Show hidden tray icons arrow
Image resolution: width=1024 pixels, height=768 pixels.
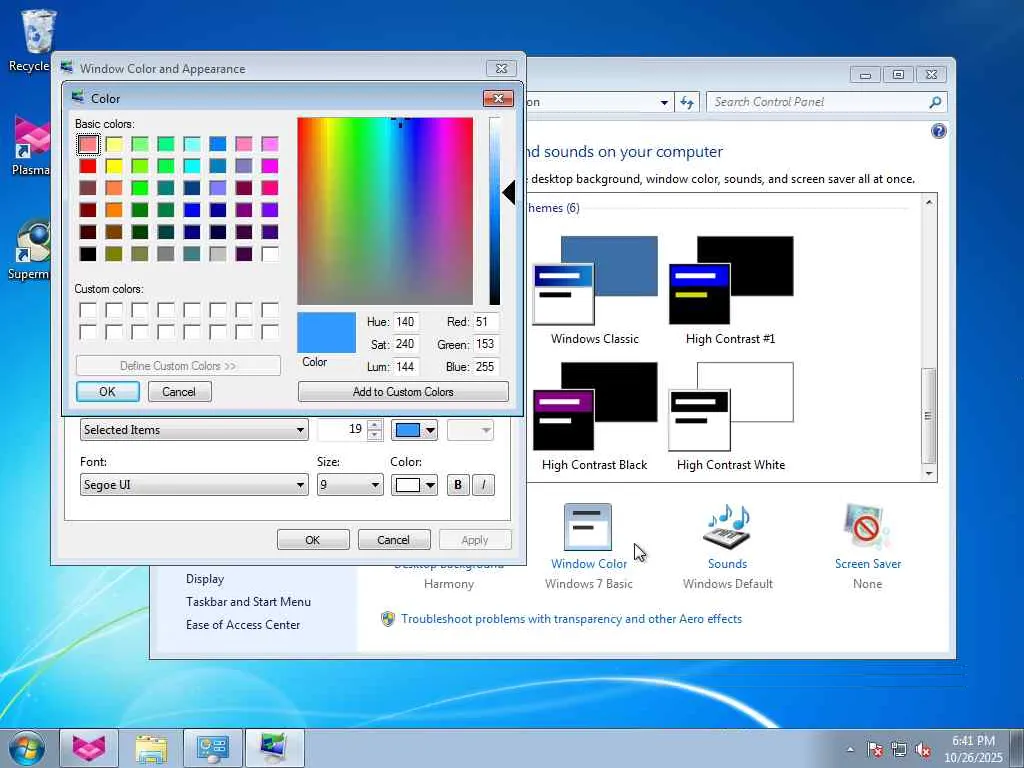[850, 750]
